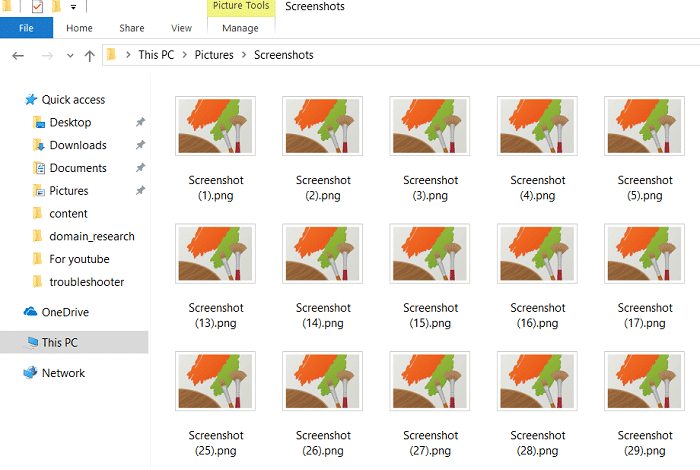
Task: Click the New folder quick access icon
Action: [x=57, y=6]
